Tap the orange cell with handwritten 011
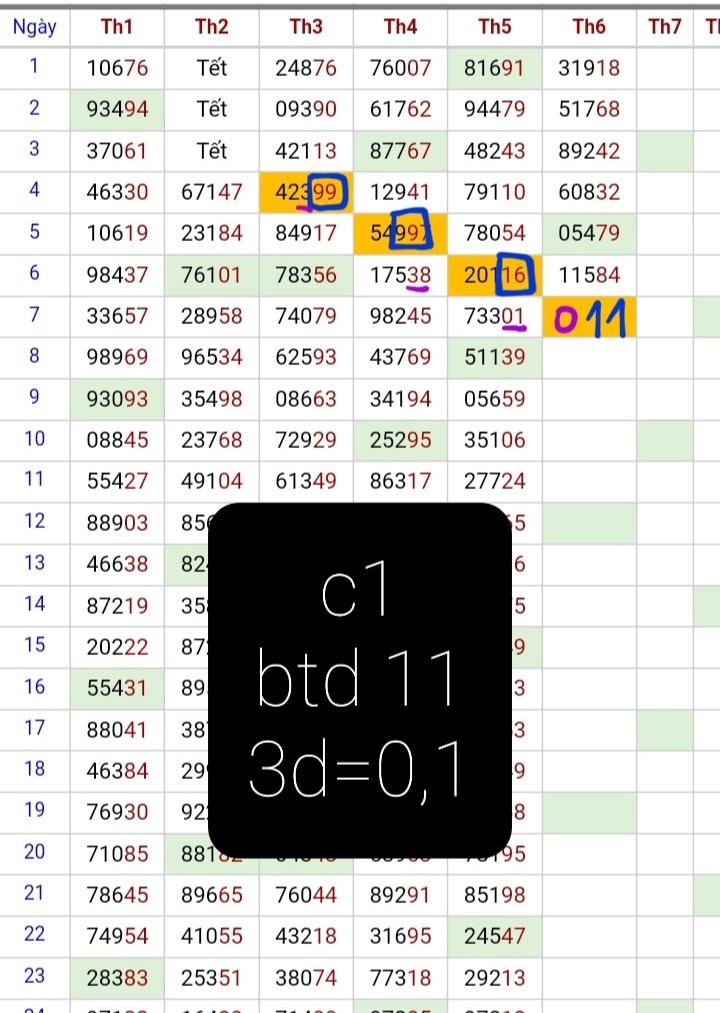The width and height of the screenshot is (720, 1013). [x=589, y=317]
